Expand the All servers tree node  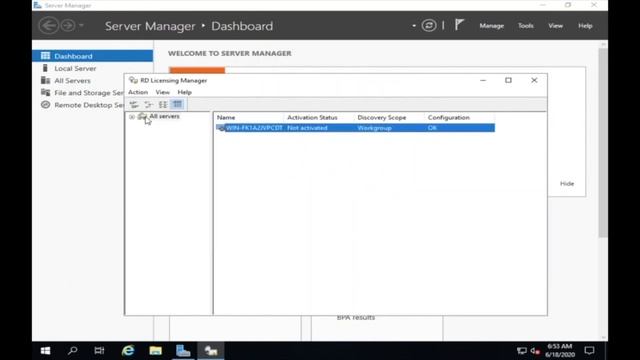(132, 117)
